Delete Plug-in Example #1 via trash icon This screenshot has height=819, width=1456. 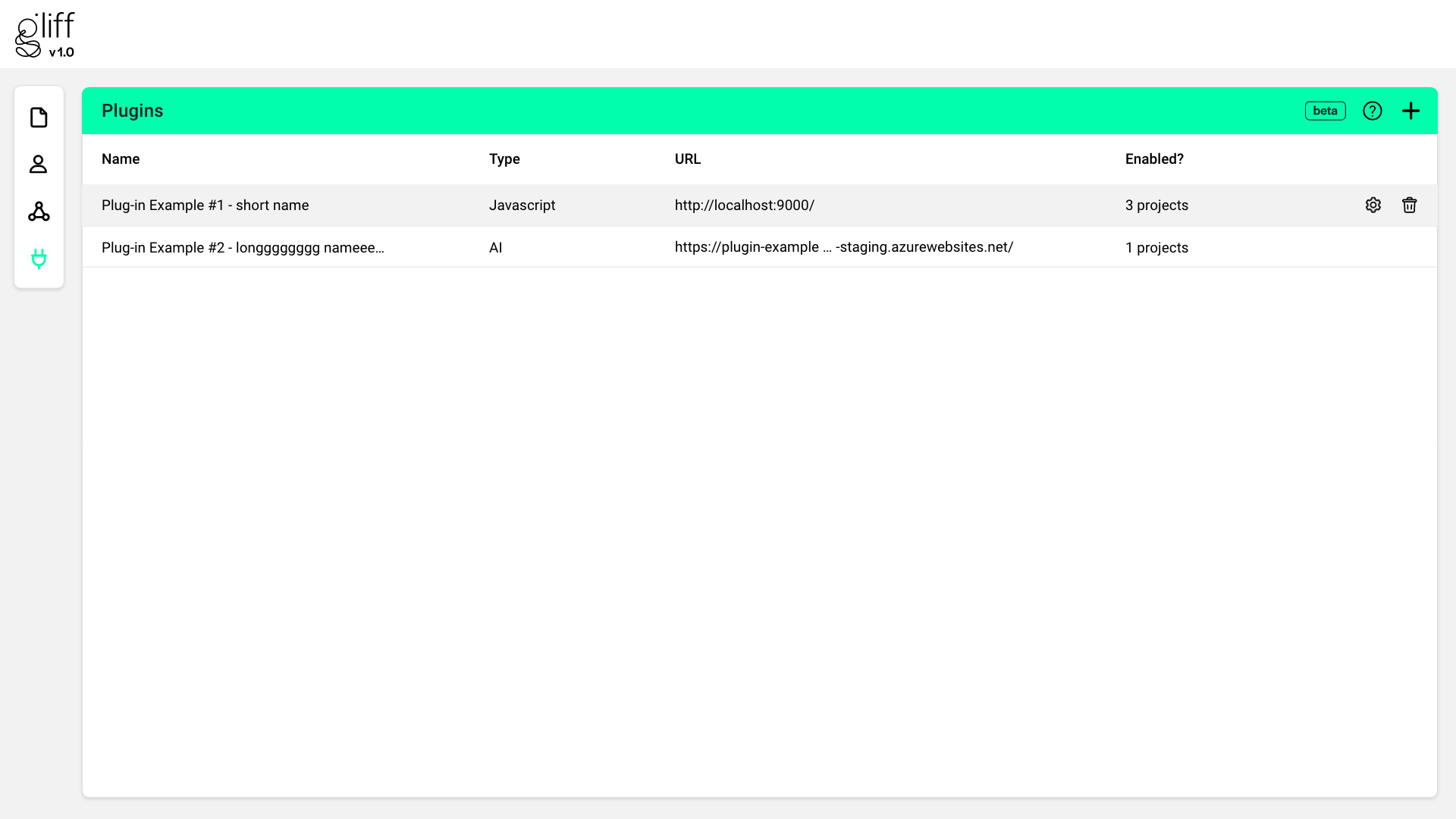coord(1410,205)
